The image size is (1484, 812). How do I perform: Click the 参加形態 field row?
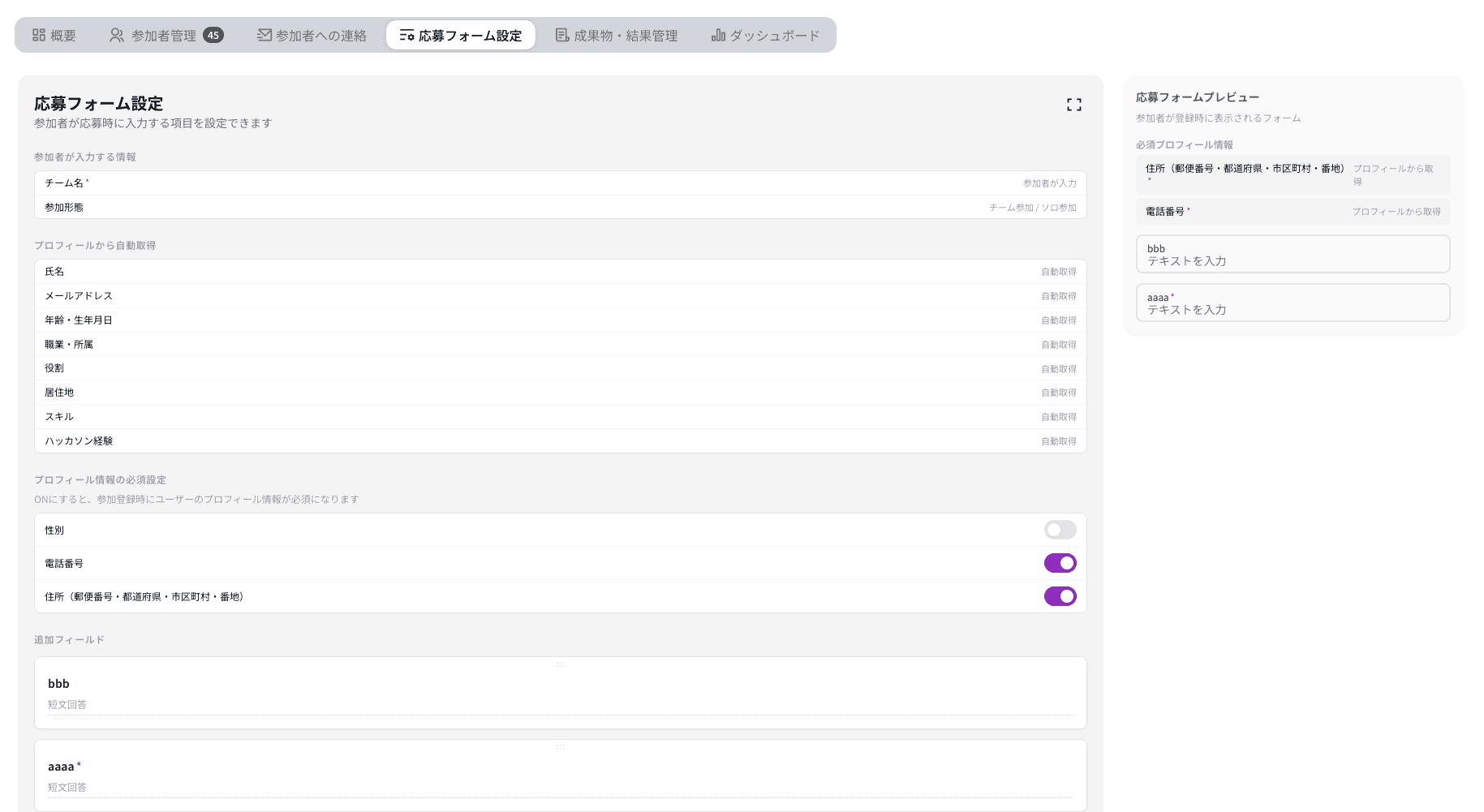tap(560, 208)
